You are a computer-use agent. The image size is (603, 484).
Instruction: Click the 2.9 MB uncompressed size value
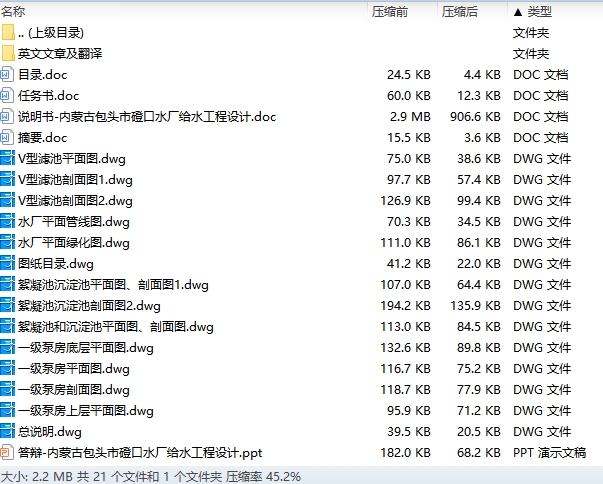point(410,116)
